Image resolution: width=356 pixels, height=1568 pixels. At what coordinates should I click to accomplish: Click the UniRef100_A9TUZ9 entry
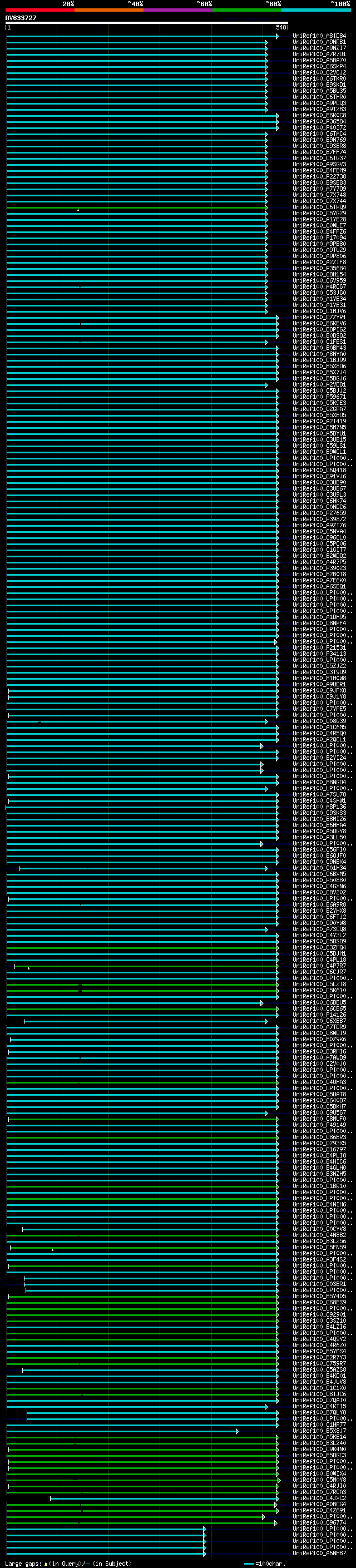pyautogui.click(x=319, y=250)
